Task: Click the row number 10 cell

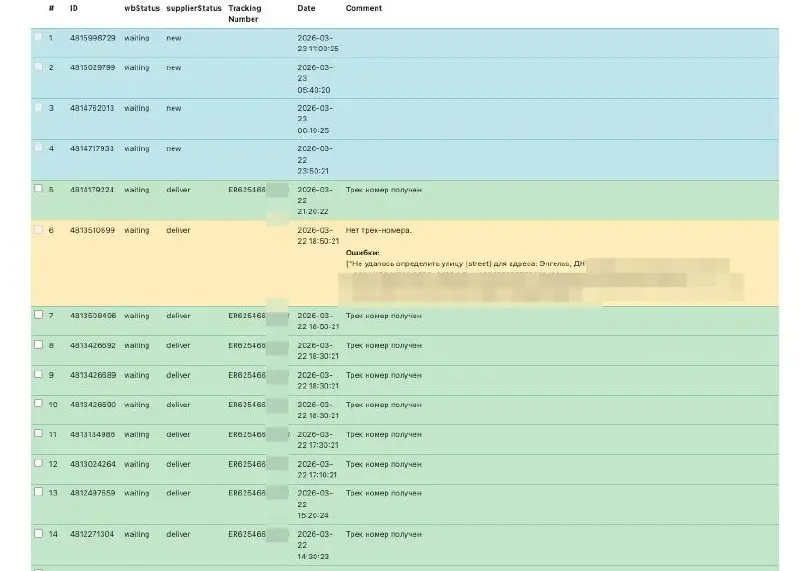Action: [x=53, y=405]
